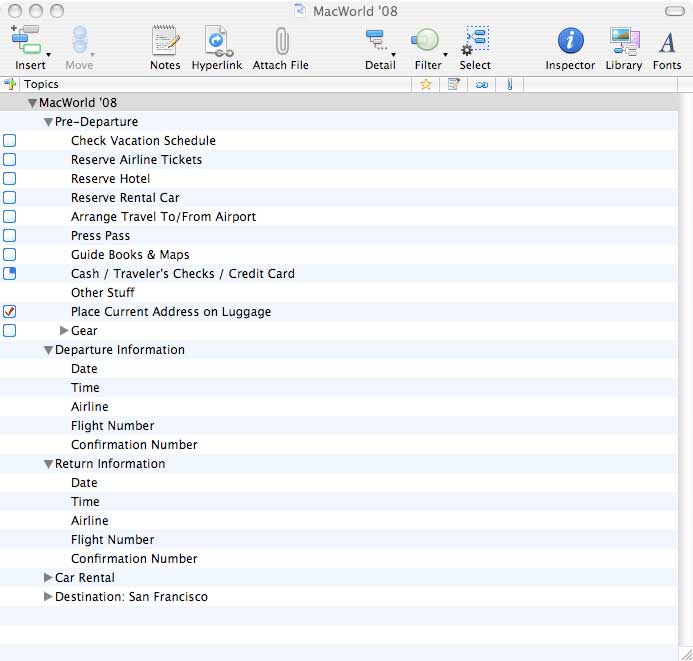Click the Filter toolbar icon
This screenshot has width=693, height=661.
tap(425, 40)
